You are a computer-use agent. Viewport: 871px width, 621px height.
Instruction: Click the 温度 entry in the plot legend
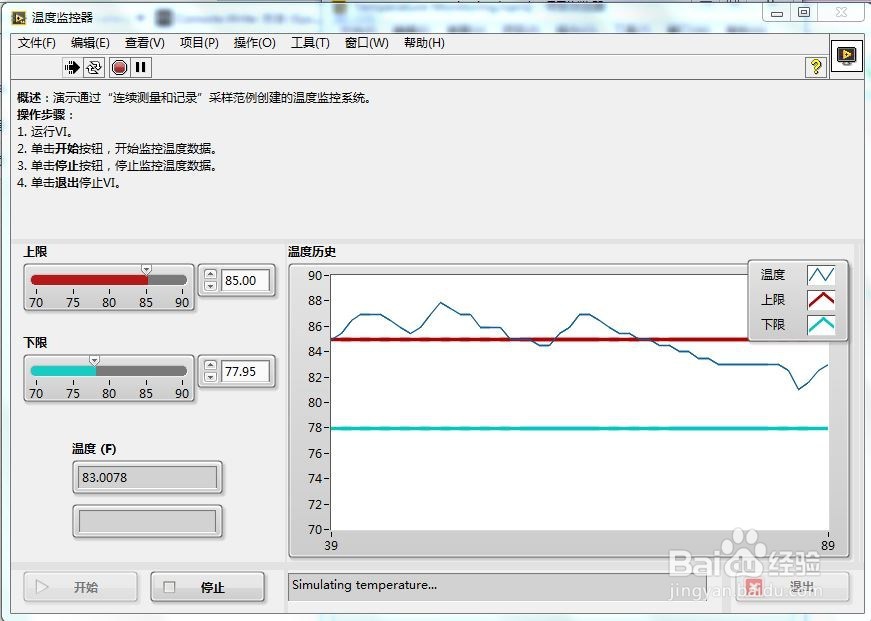773,275
